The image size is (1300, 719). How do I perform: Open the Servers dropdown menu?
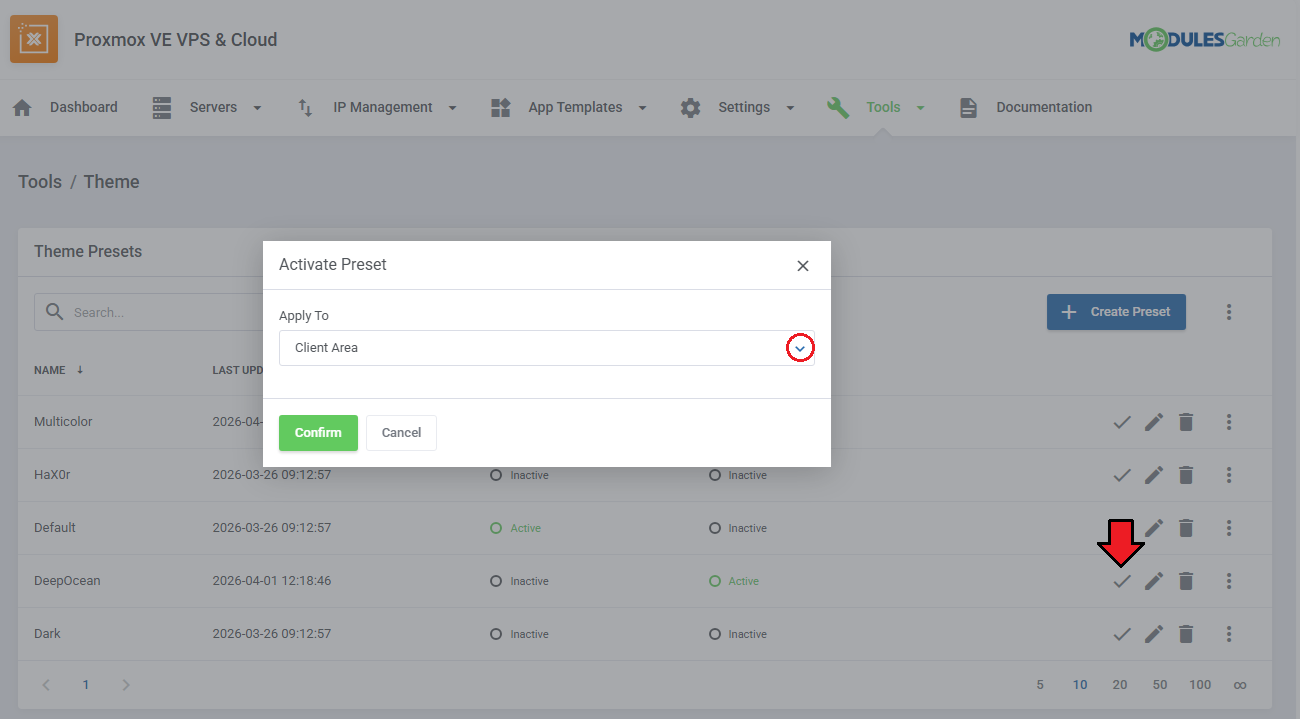point(207,108)
